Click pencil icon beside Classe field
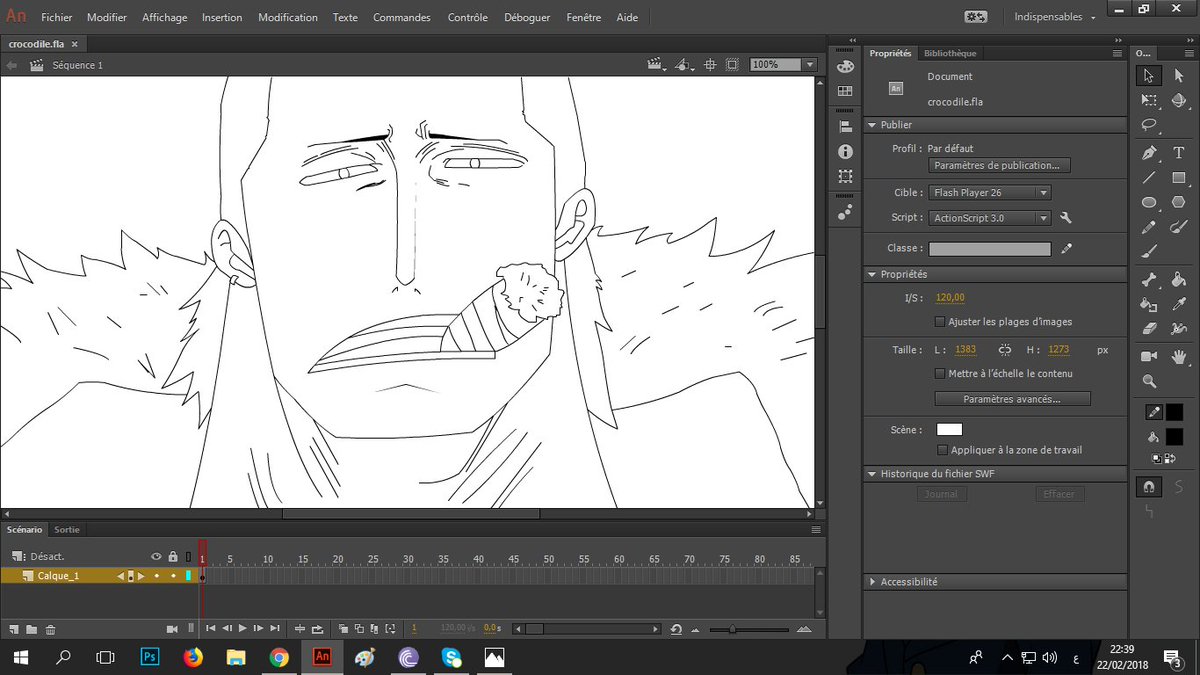1200x675 pixels. coord(1067,248)
